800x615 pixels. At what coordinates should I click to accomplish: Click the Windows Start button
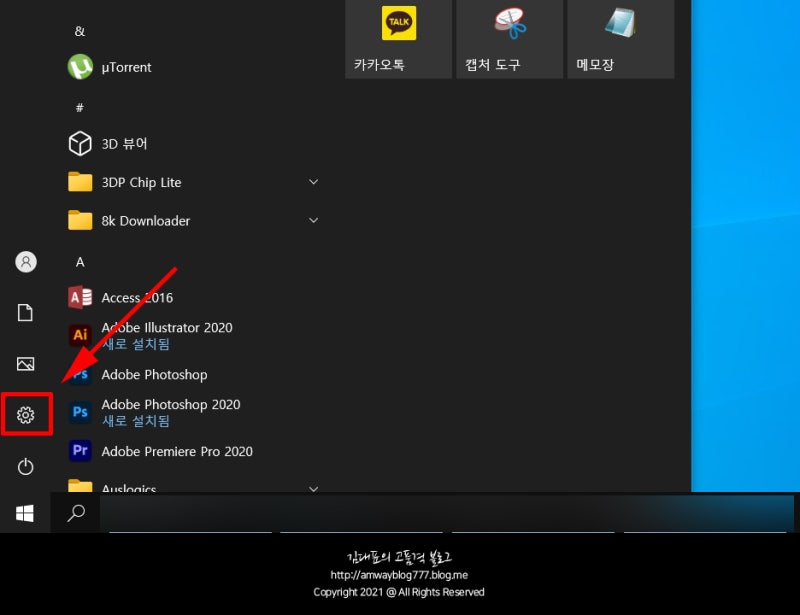click(24, 513)
